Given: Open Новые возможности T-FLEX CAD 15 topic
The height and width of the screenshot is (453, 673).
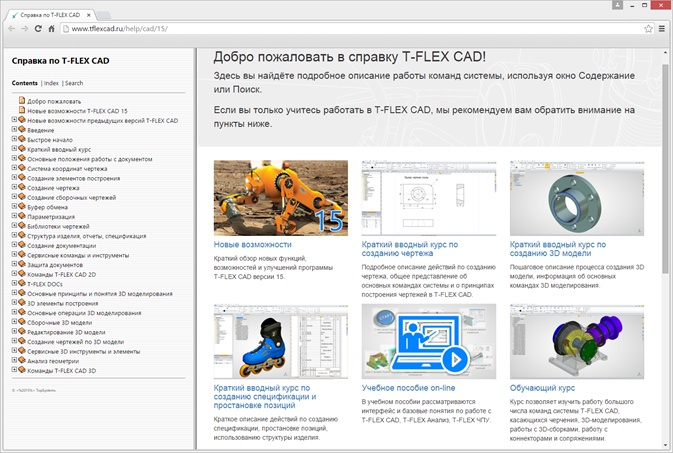Looking at the screenshot, I should click(77, 111).
